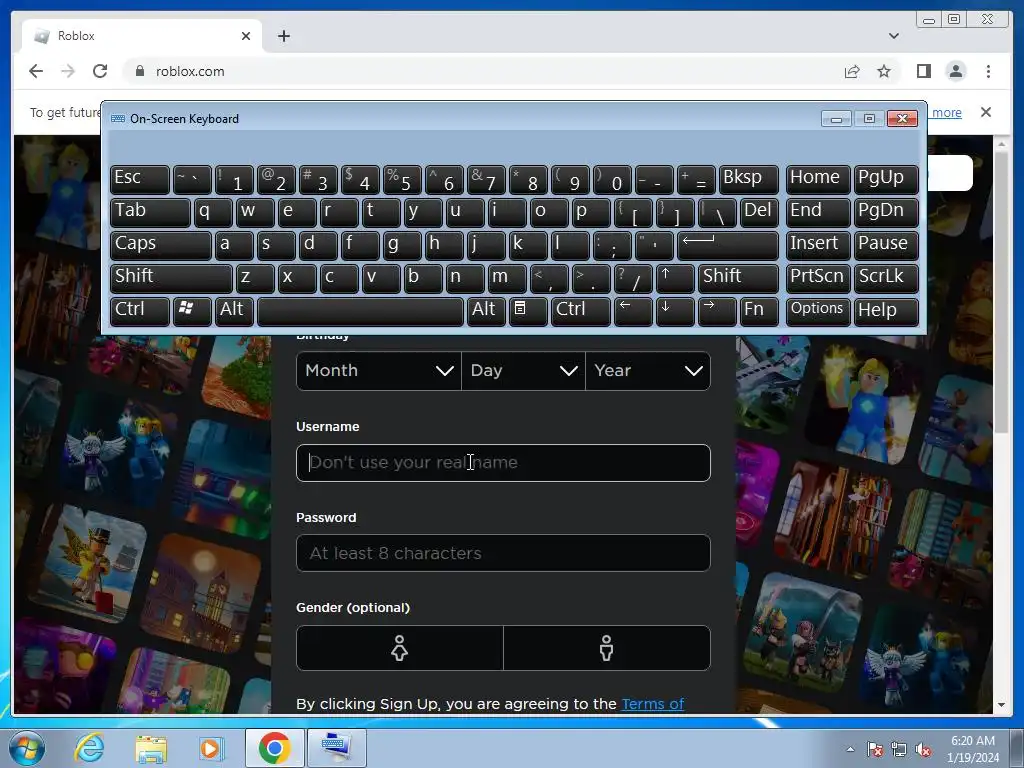Screen dimensions: 1024x768
Task: Click the Username input field
Action: (503, 462)
